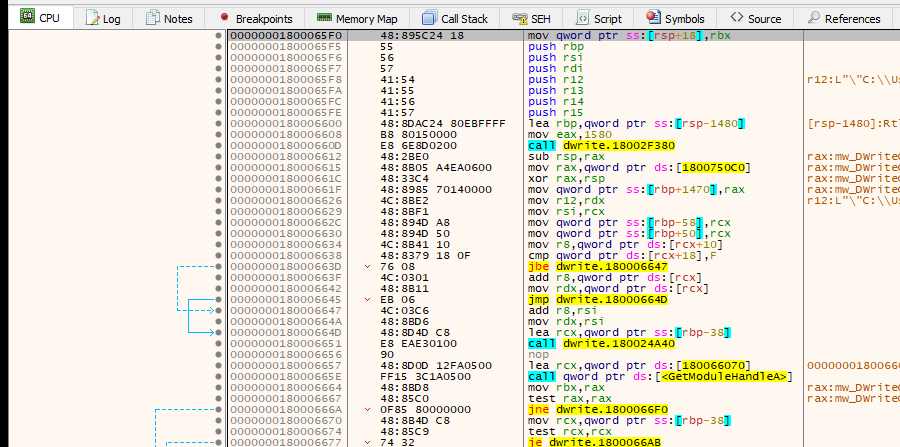Click the call to GetModuleHandleA
This screenshot has width=900, height=447.
click(x=660, y=376)
